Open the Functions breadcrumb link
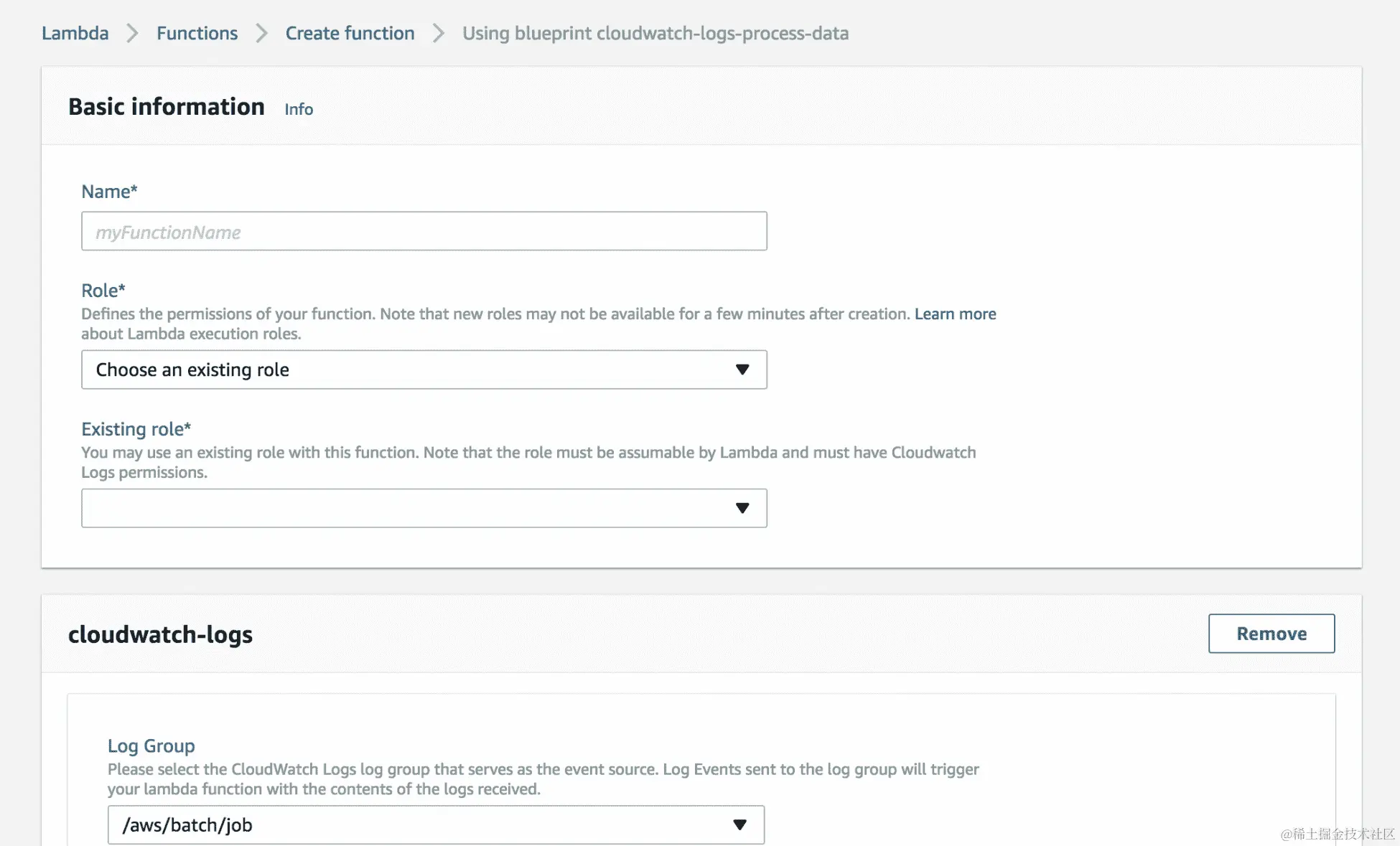This screenshot has width=1400, height=846. (197, 33)
